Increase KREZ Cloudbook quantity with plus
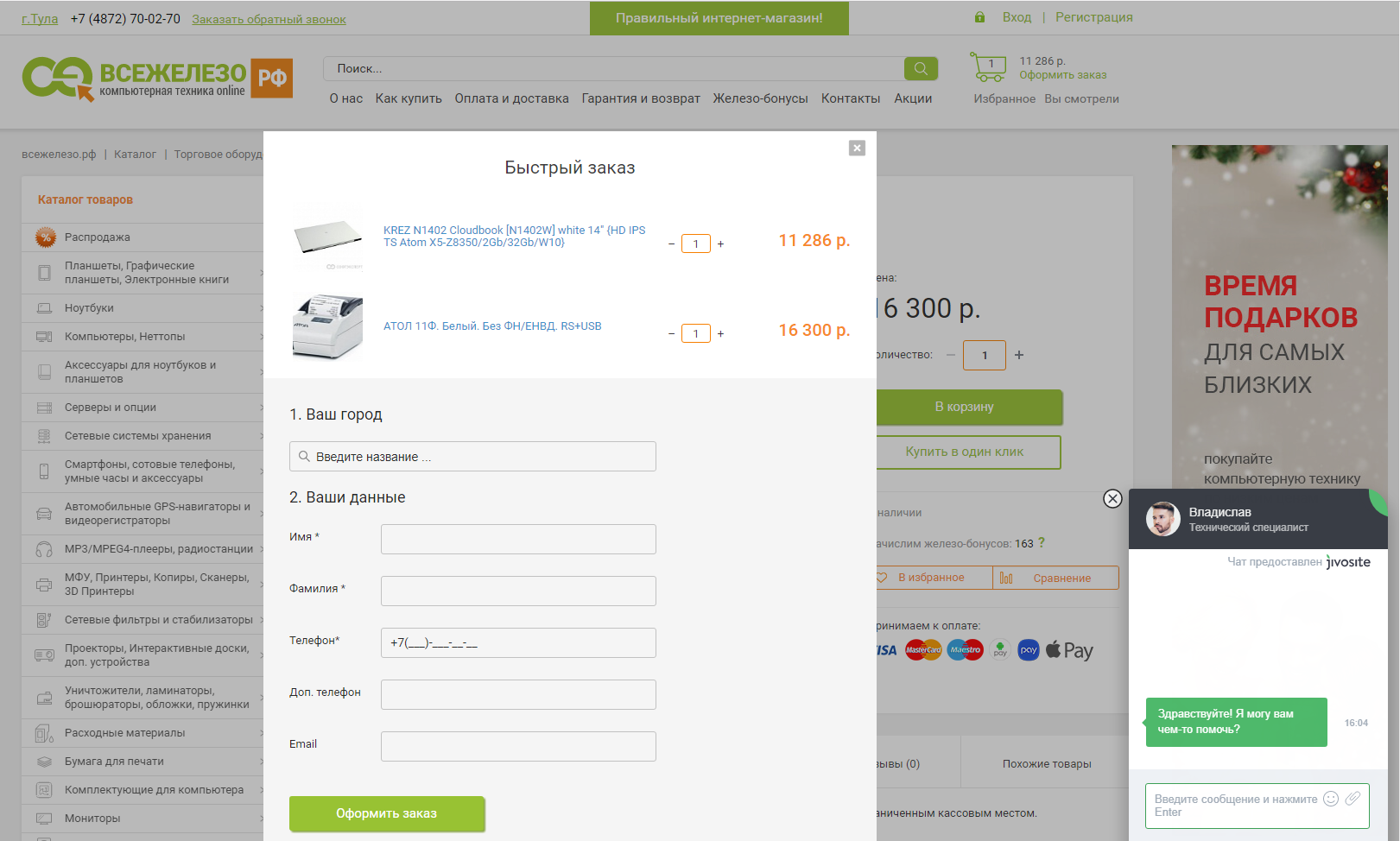The height and width of the screenshot is (841, 1400). click(720, 244)
